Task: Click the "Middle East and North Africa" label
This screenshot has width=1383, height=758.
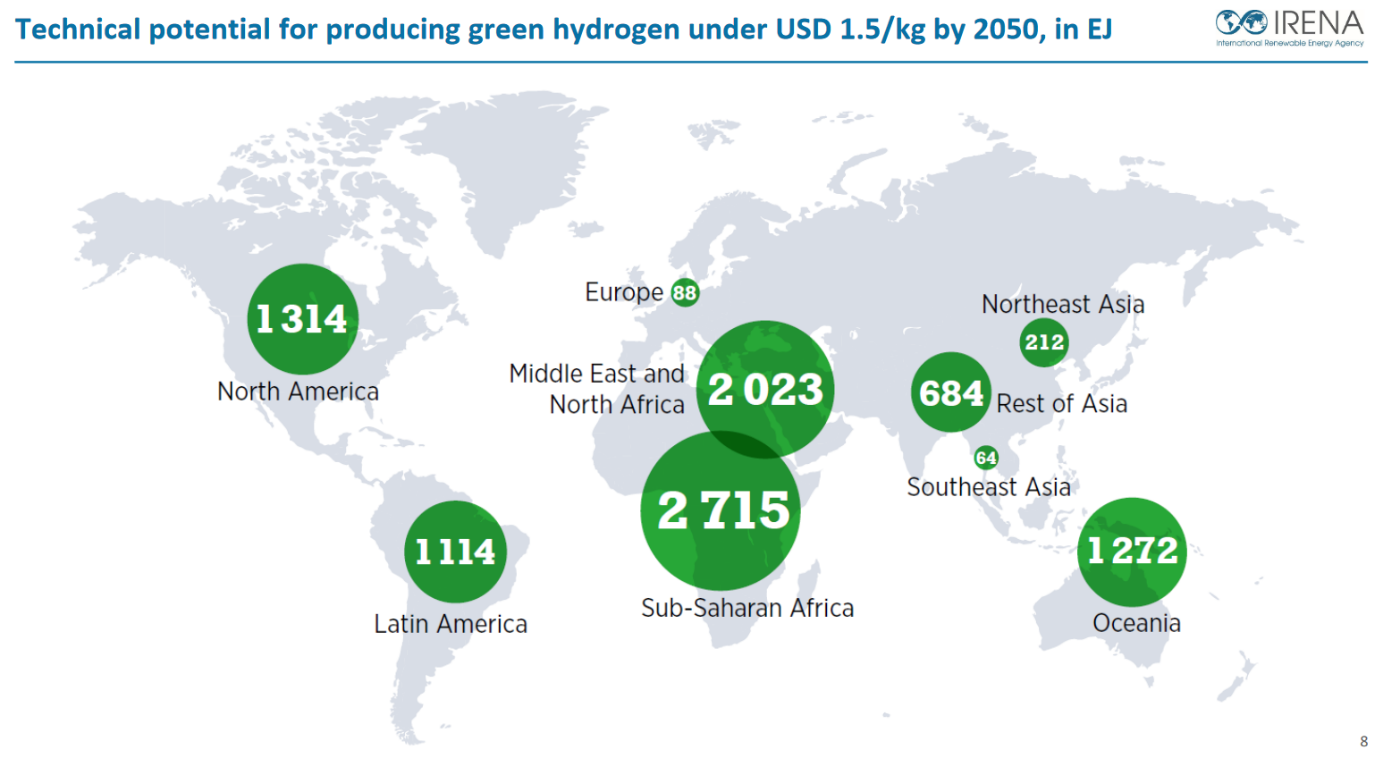Action: [598, 388]
